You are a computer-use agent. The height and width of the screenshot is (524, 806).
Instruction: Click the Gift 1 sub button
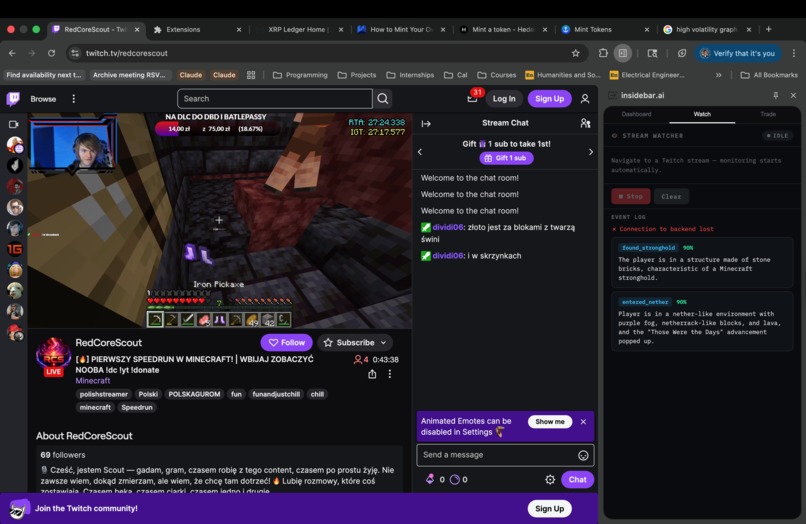(x=506, y=158)
